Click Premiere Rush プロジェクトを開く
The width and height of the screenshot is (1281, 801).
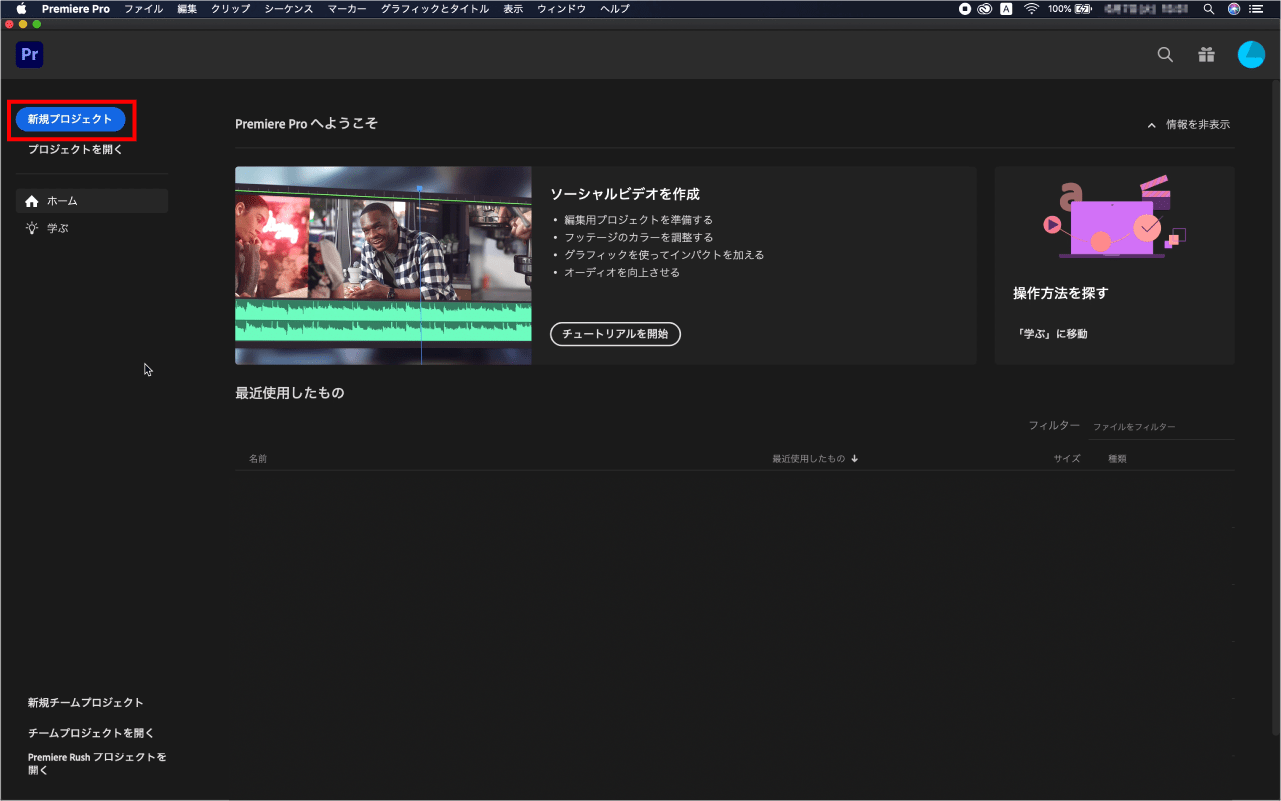click(x=97, y=764)
